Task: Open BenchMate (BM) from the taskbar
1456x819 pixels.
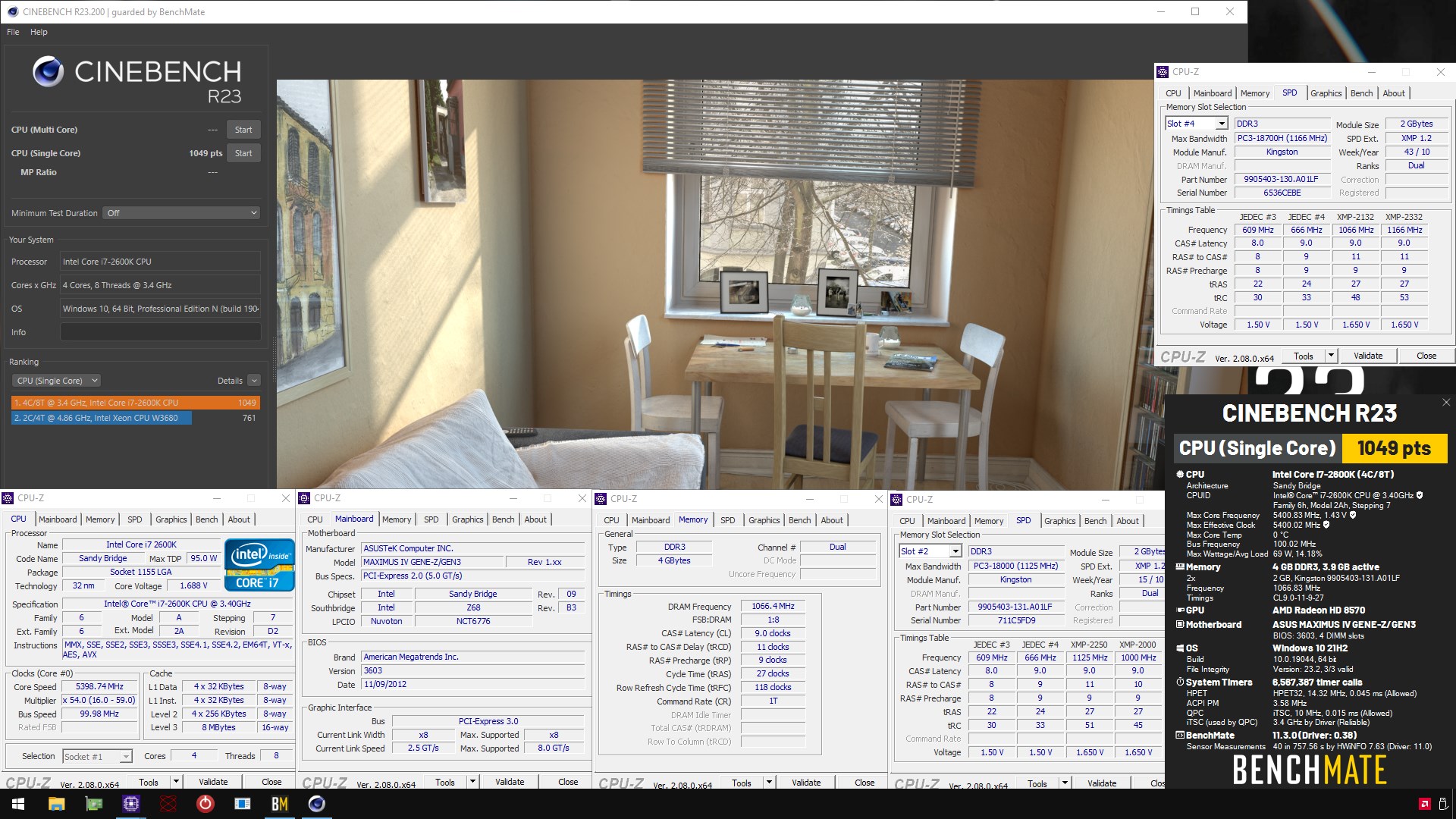Action: pyautogui.click(x=279, y=804)
